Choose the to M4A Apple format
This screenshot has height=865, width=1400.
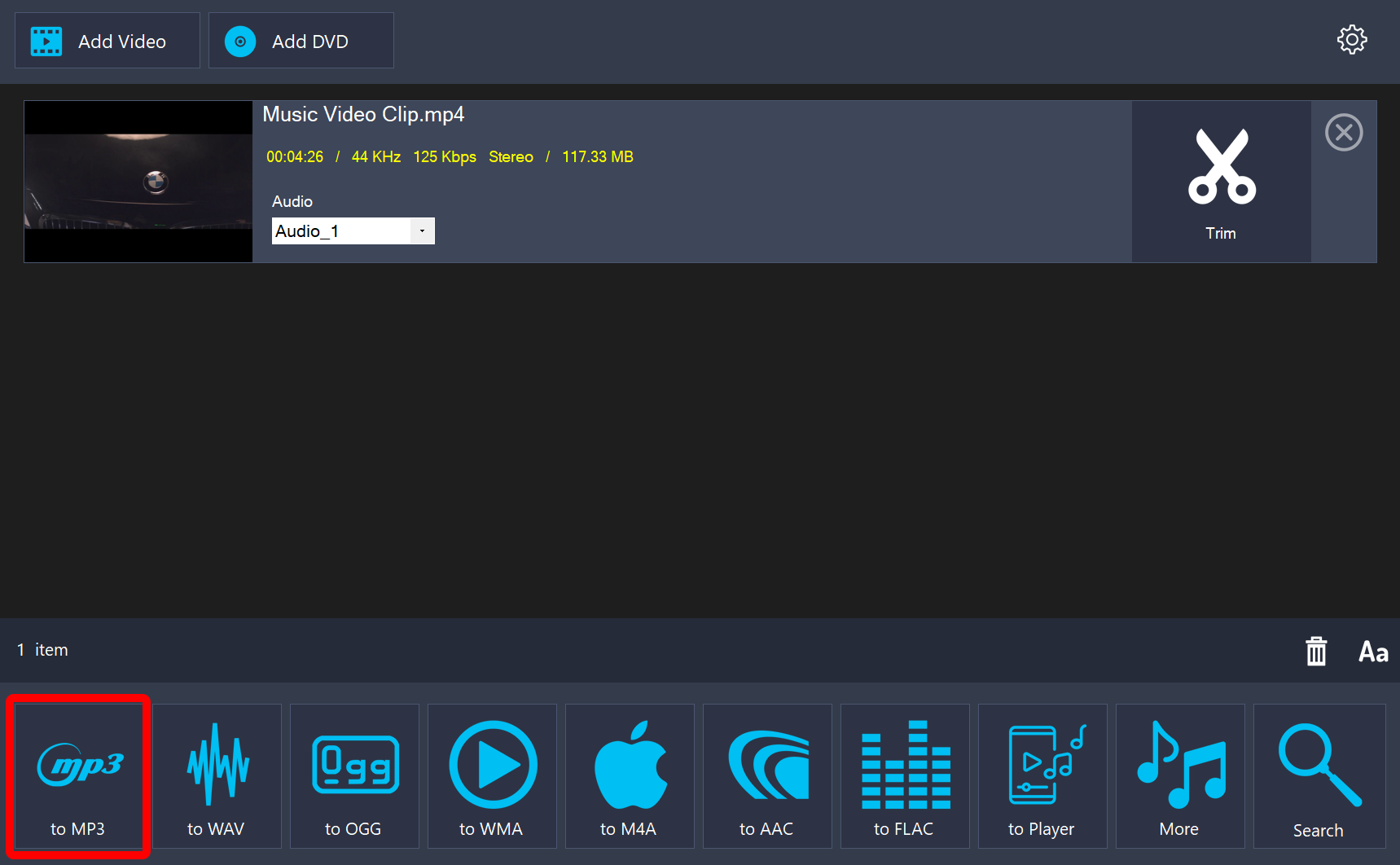[x=630, y=776]
